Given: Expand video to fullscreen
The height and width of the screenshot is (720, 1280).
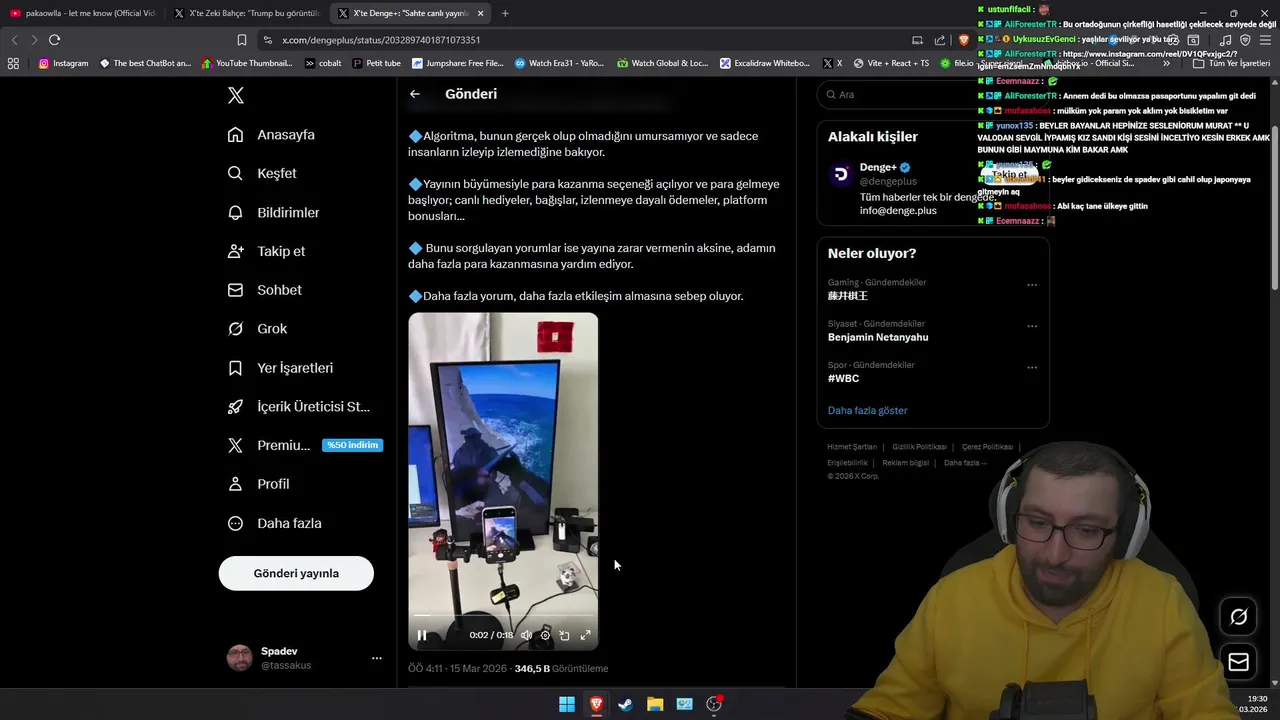Looking at the screenshot, I should 585,635.
